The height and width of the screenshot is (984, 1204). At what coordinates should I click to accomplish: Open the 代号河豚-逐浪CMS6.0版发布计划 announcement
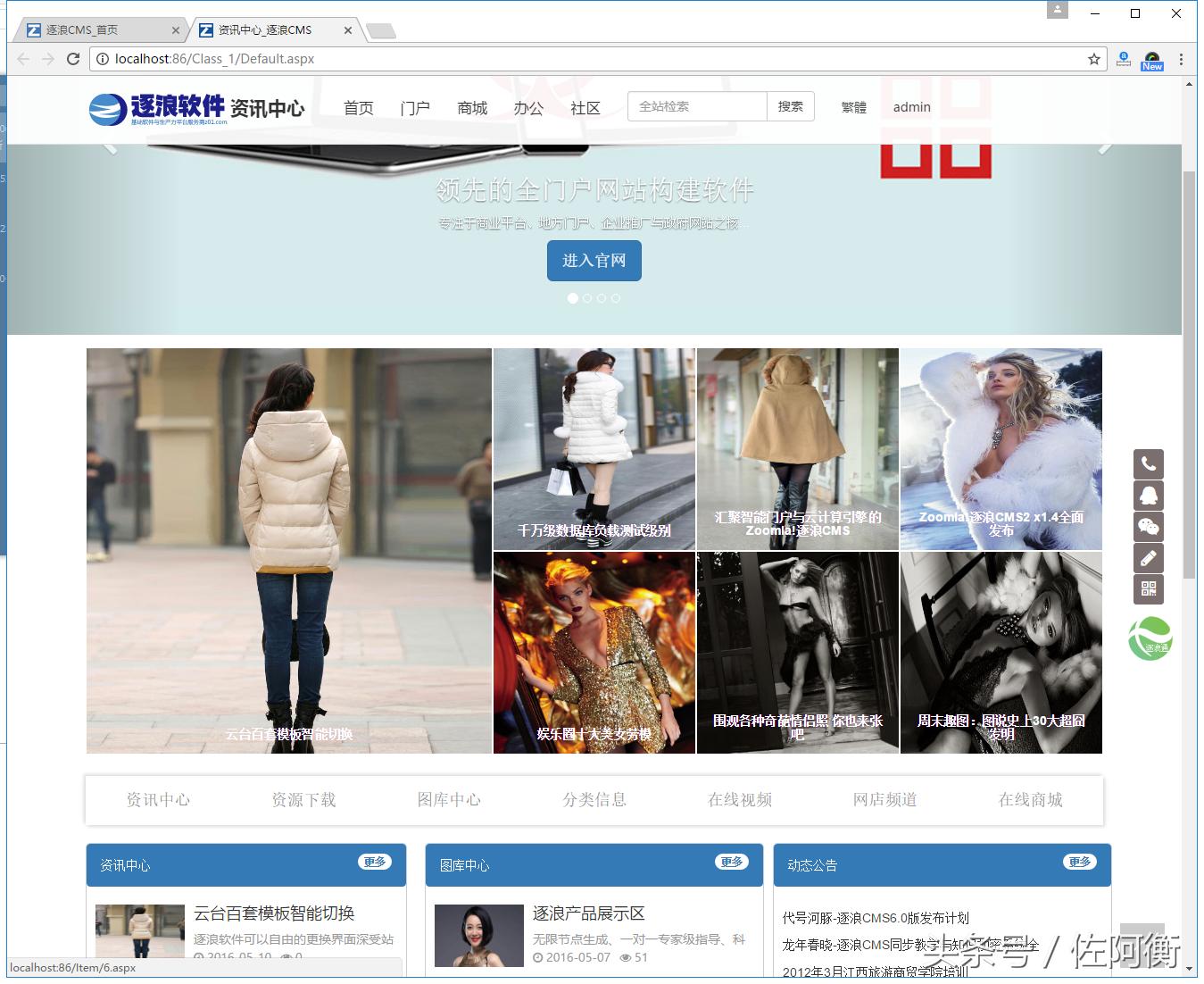point(876,918)
